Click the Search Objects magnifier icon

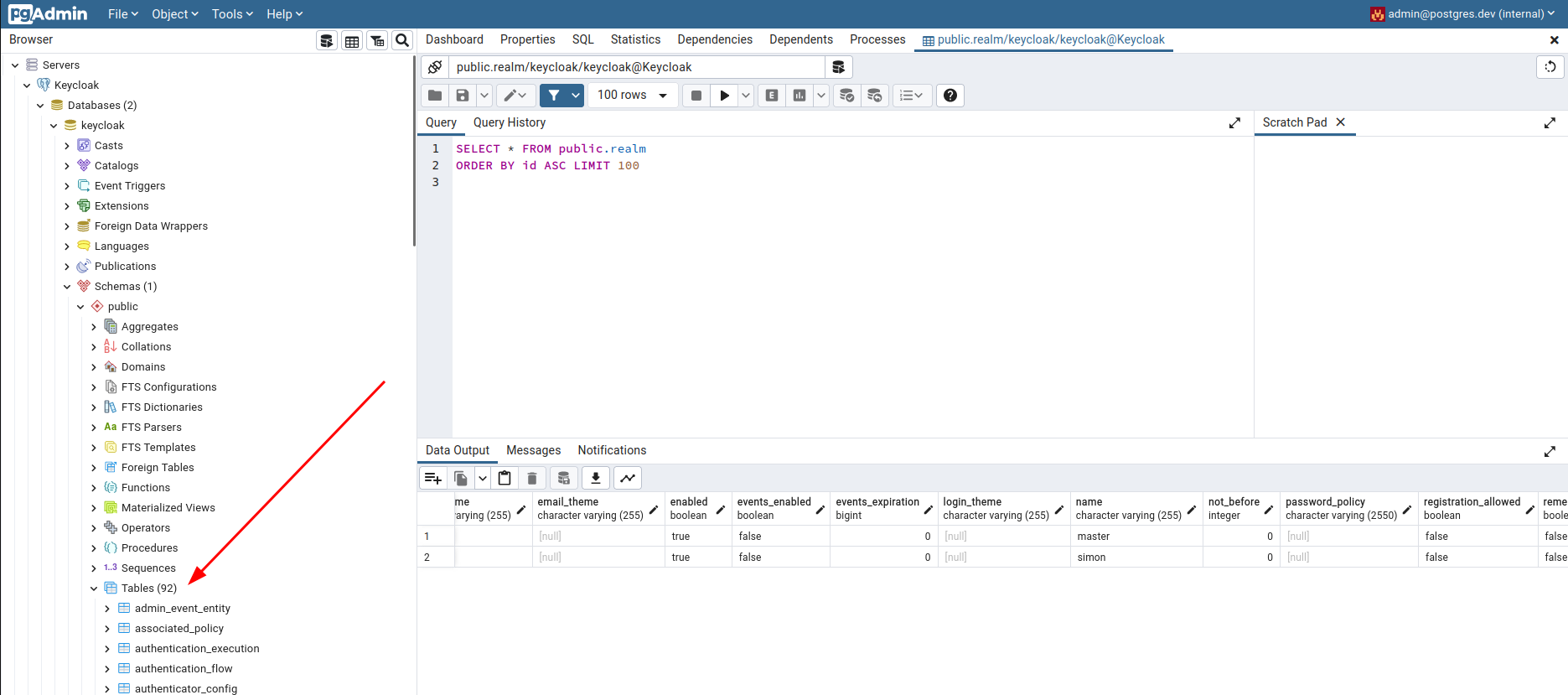click(x=402, y=40)
